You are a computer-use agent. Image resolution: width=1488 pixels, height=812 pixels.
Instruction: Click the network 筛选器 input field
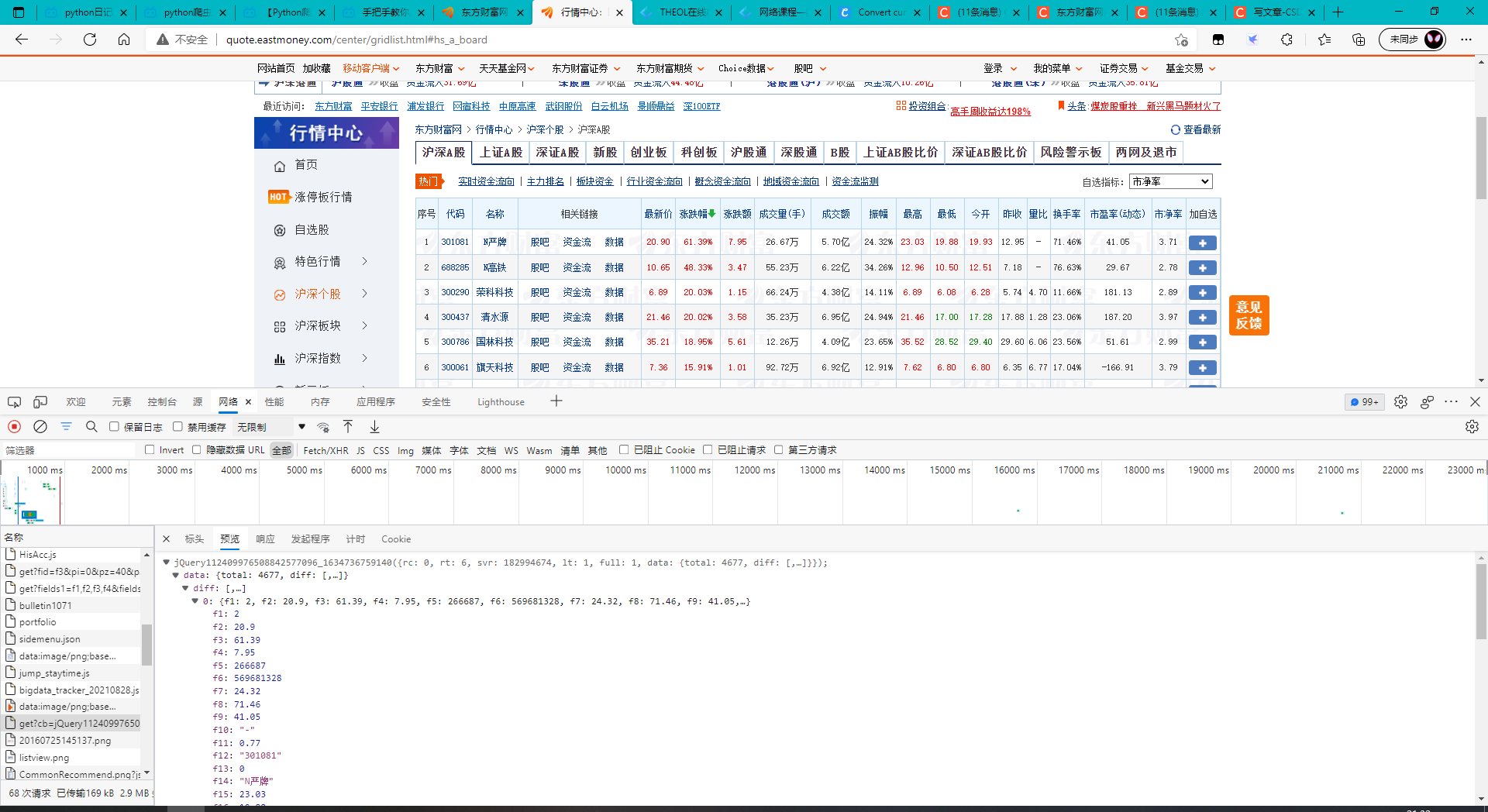click(x=70, y=450)
